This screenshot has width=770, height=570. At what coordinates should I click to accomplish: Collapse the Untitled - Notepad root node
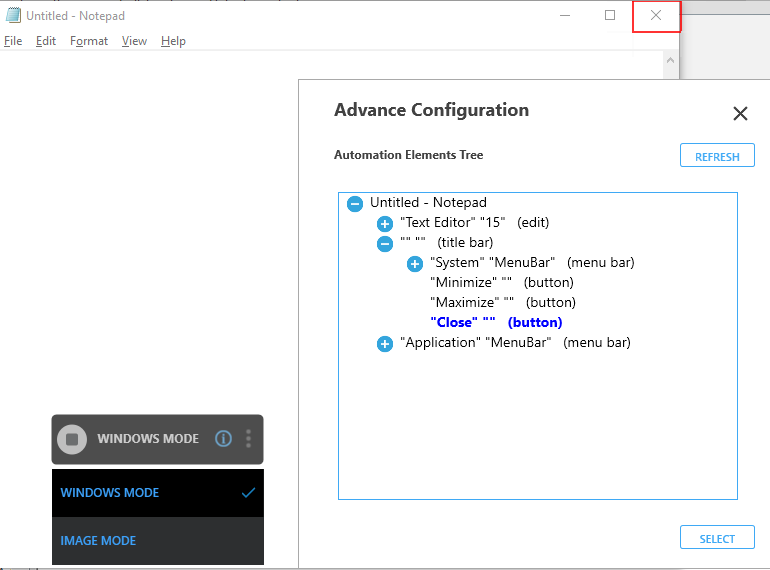click(x=354, y=204)
